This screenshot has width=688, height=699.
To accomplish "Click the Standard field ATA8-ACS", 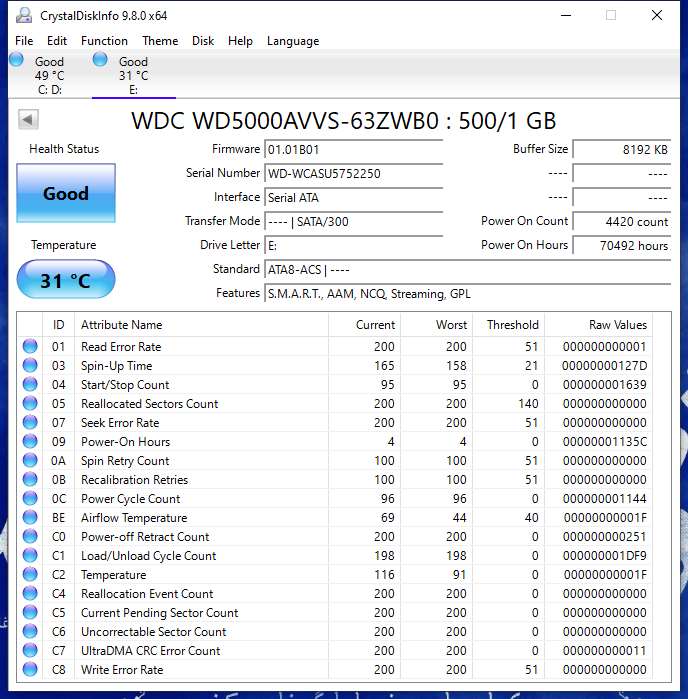I will [x=468, y=270].
